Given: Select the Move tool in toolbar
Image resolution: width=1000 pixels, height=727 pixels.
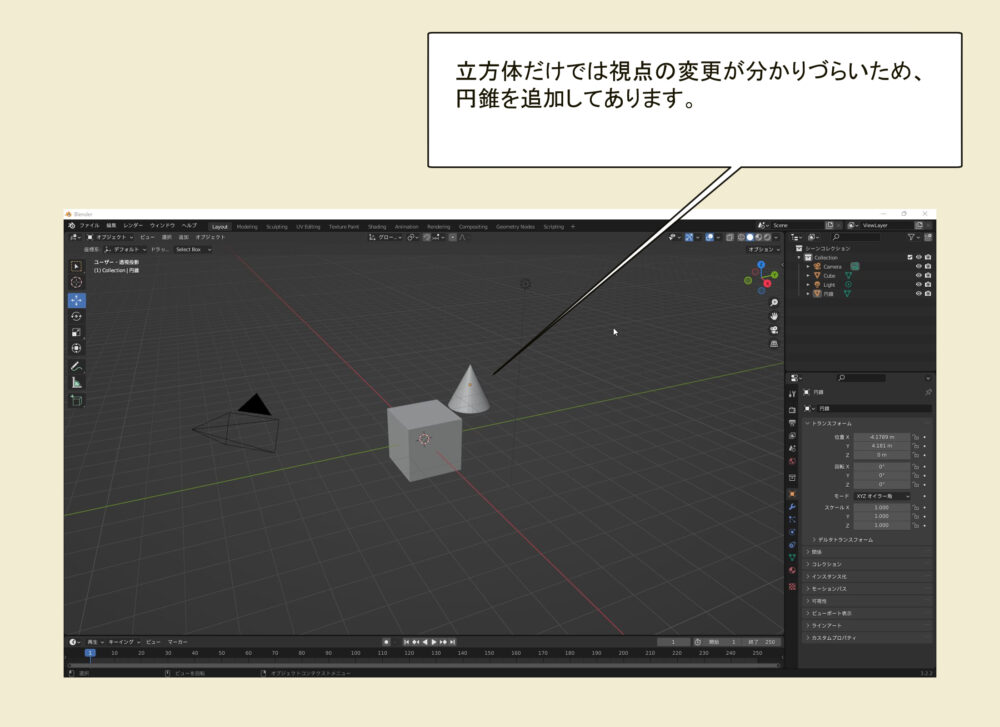Looking at the screenshot, I should click(77, 300).
